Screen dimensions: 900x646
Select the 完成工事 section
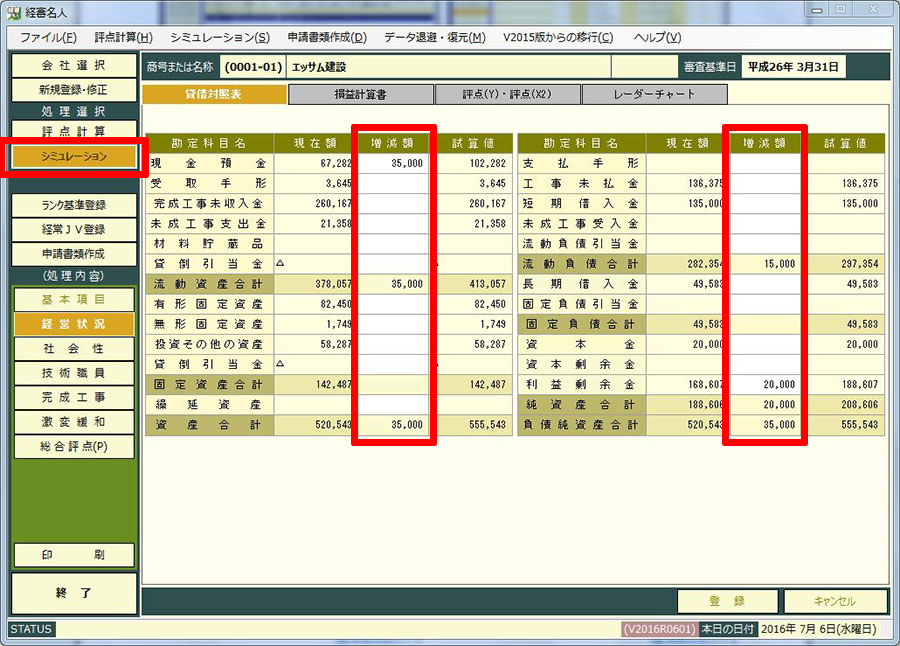73,397
